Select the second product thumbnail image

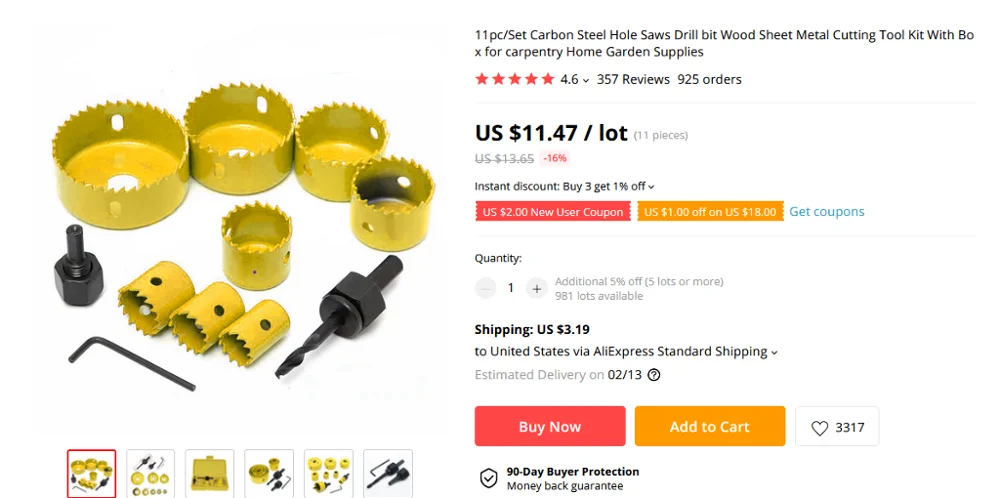pos(151,474)
